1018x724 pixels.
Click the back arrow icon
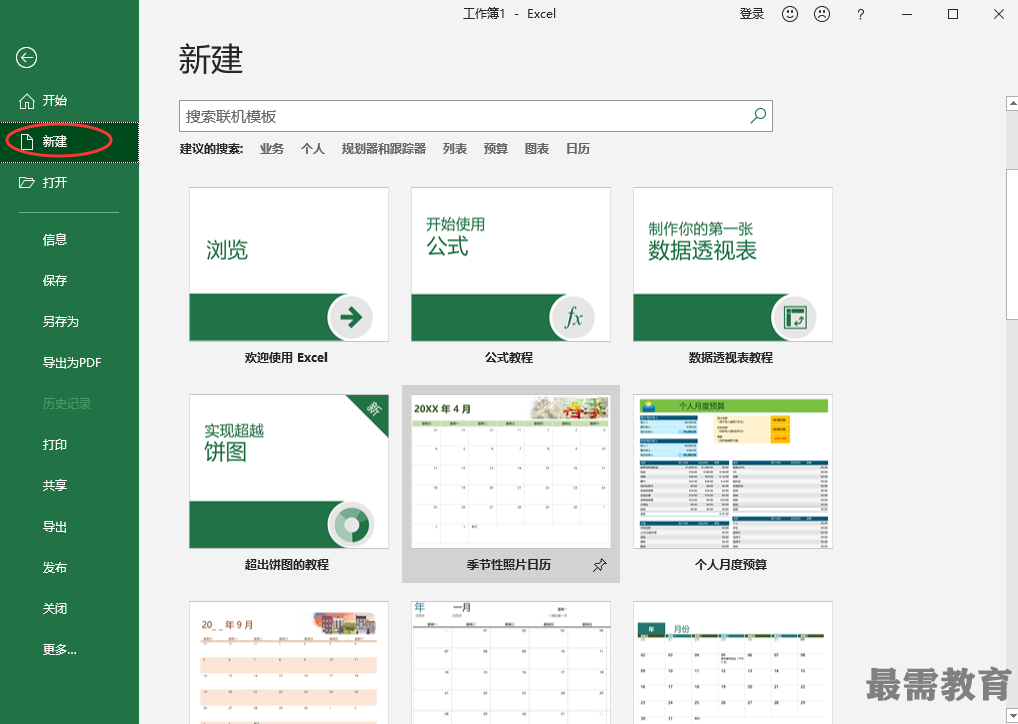pyautogui.click(x=27, y=58)
